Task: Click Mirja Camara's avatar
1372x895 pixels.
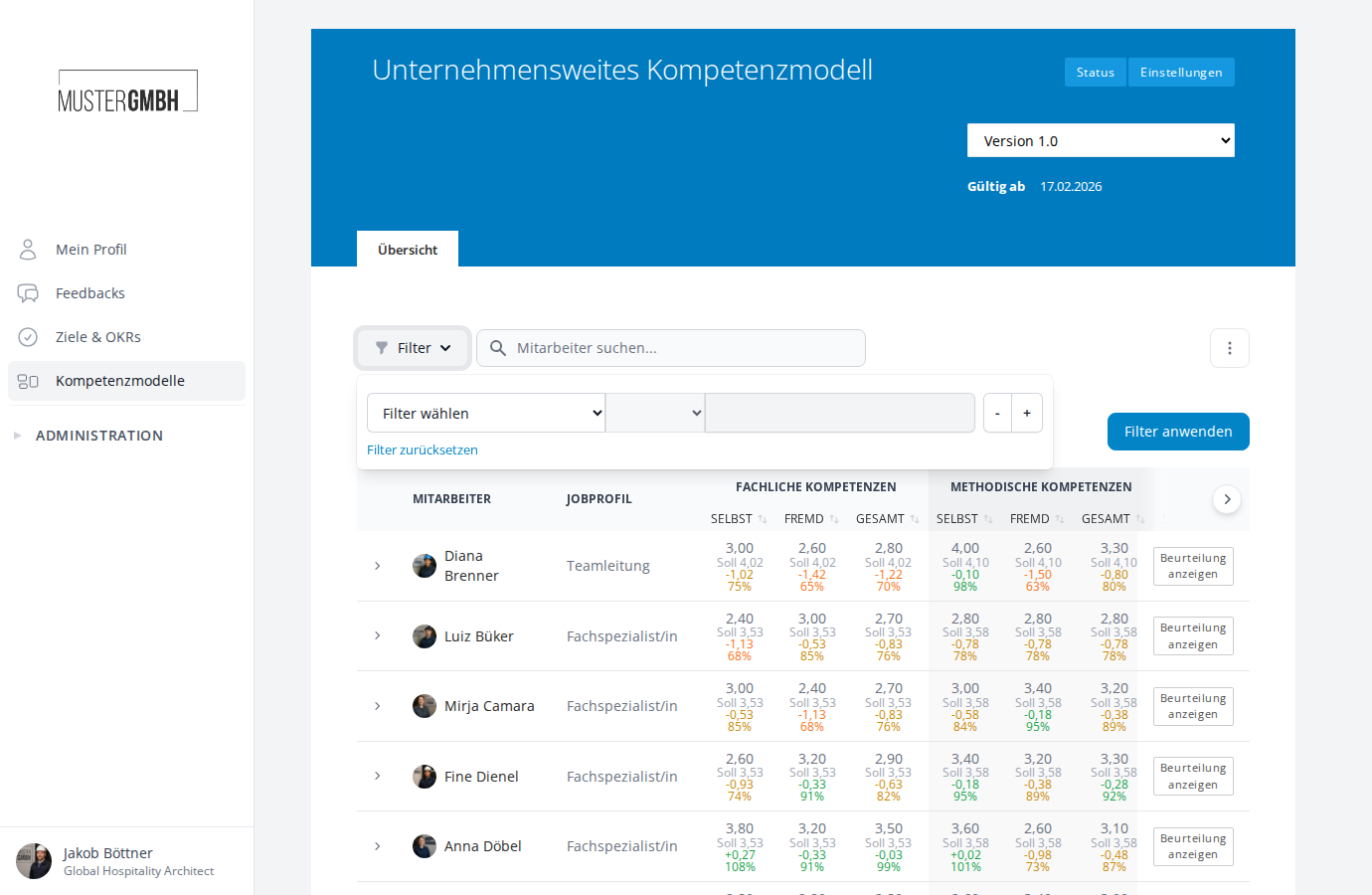Action: click(x=425, y=706)
